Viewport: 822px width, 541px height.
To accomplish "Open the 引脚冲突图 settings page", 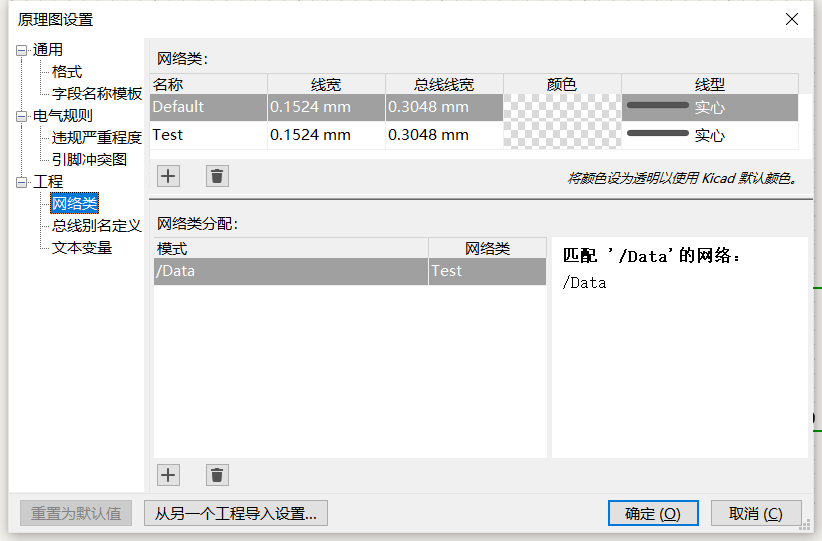I will coord(89,160).
